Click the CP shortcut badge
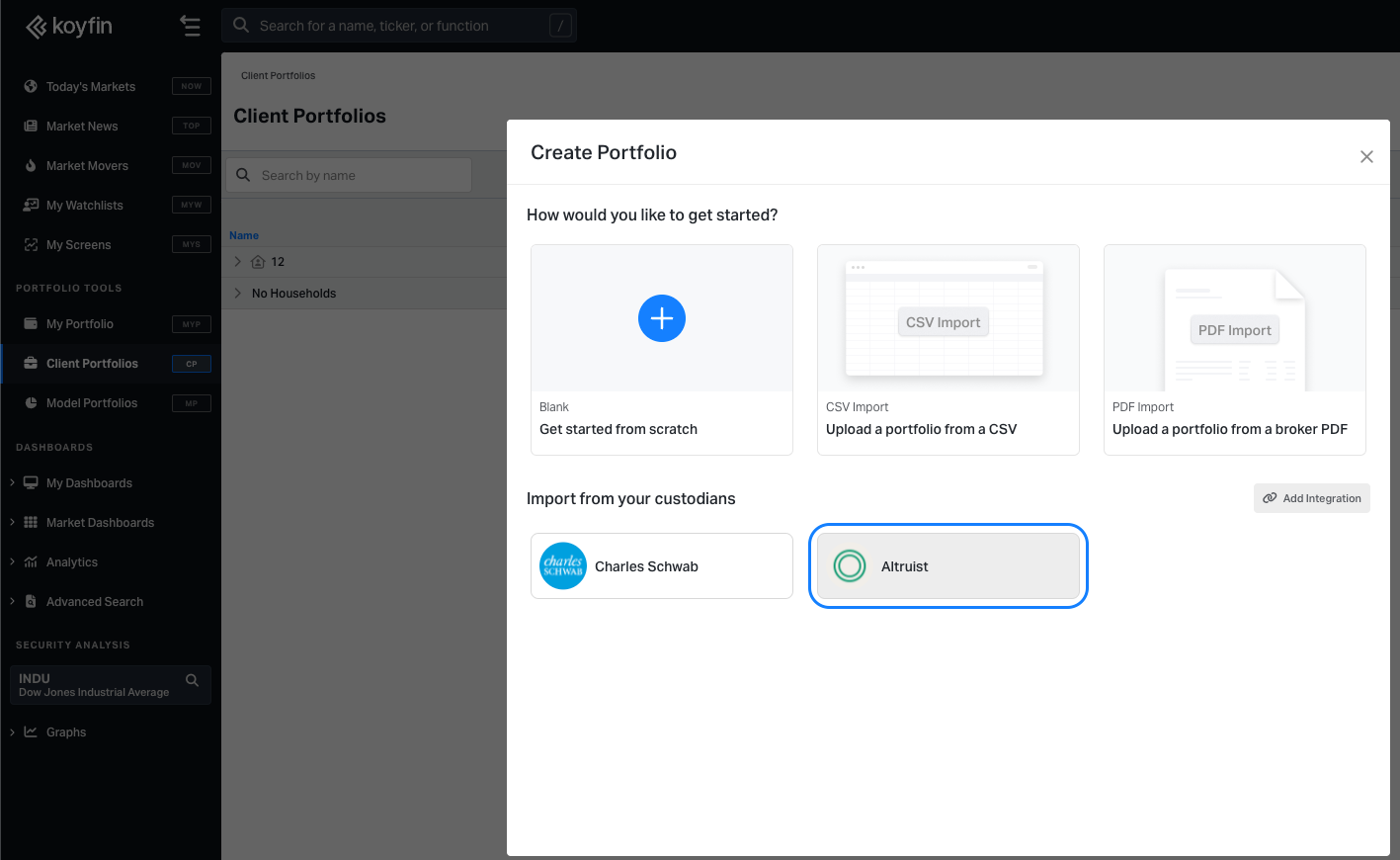 tap(192, 364)
